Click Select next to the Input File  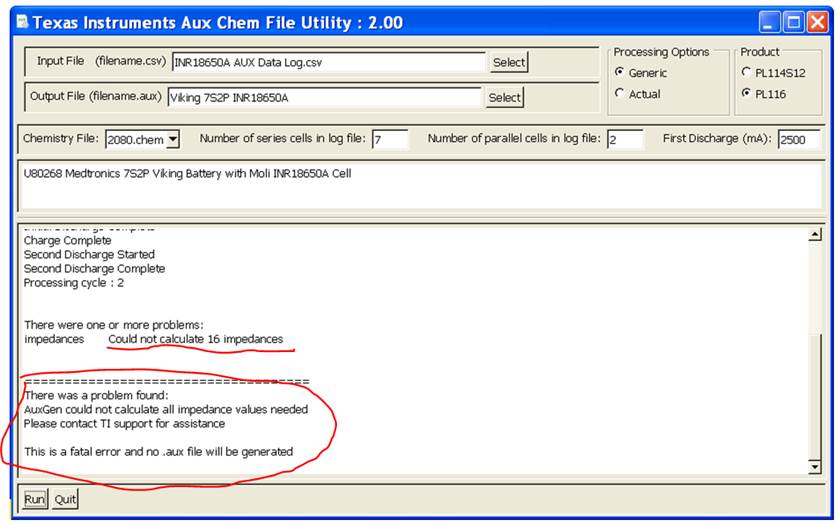point(509,62)
